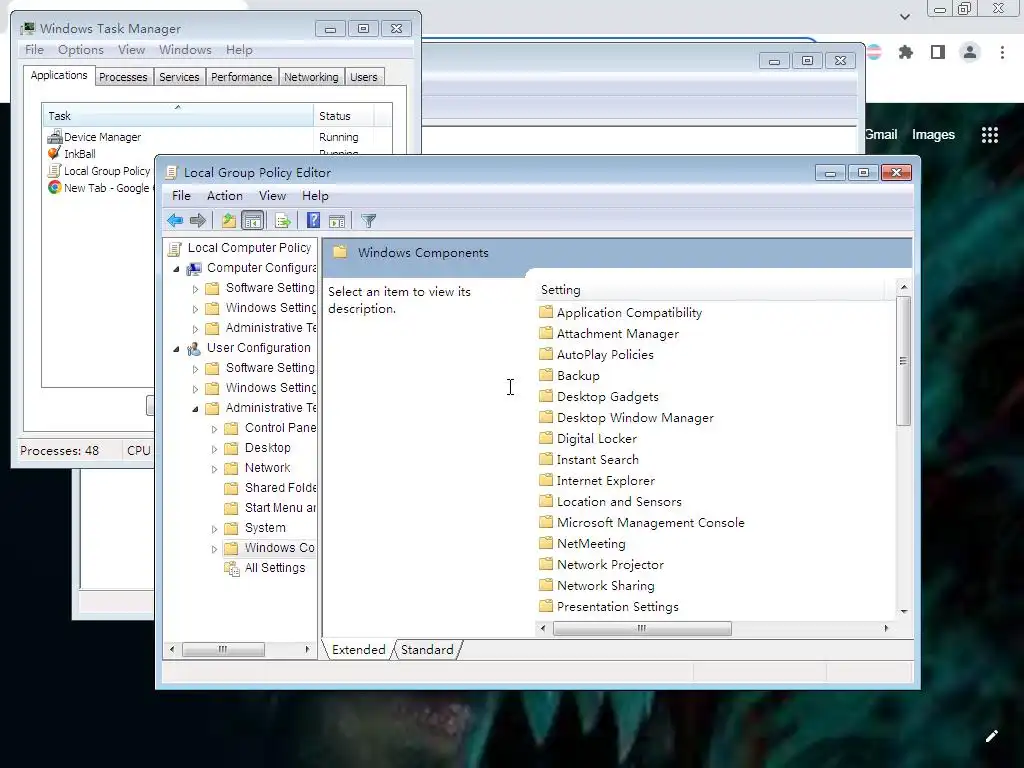
Task: Click the Device Manager icon in Task Manager
Action: click(55, 136)
